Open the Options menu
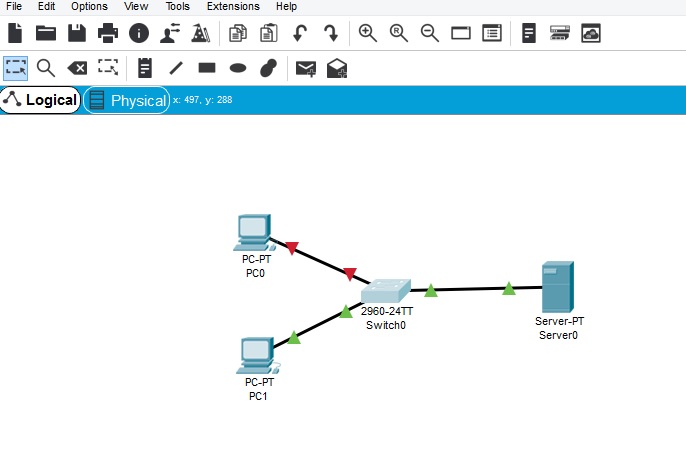Viewport: 686px width, 474px height. click(89, 7)
